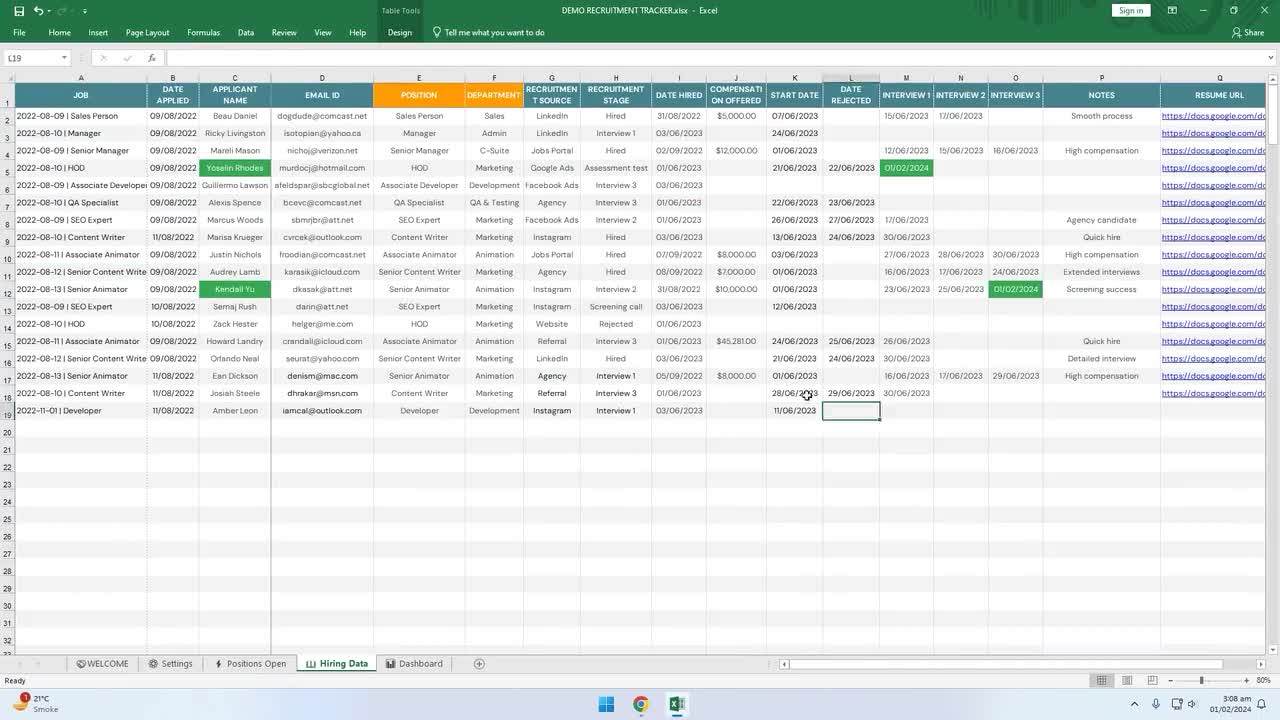This screenshot has width=1280, height=720.
Task: Select the Yoselin Rhodes green cell
Action: pos(235,168)
